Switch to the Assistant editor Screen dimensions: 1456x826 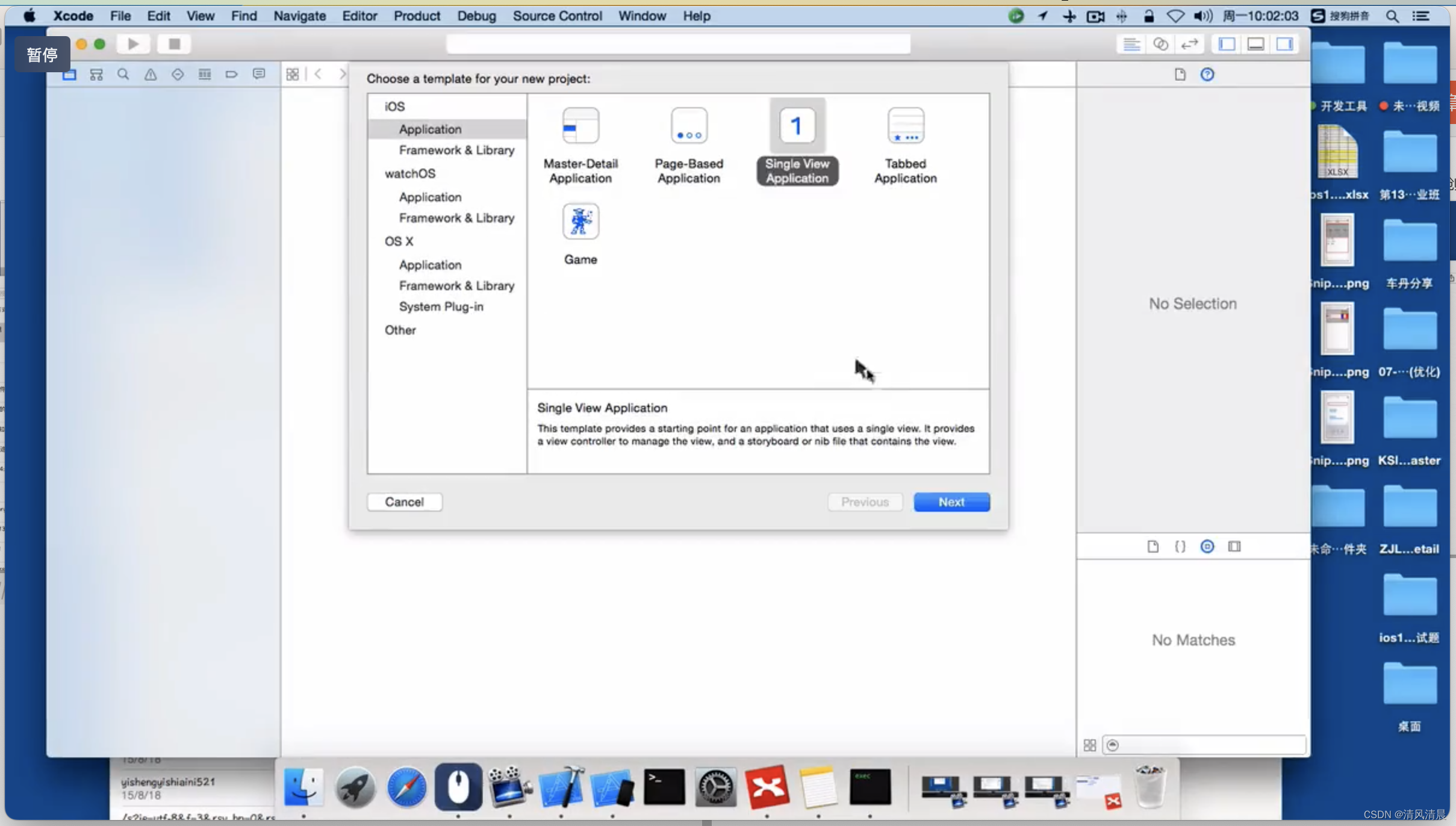pos(1160,43)
